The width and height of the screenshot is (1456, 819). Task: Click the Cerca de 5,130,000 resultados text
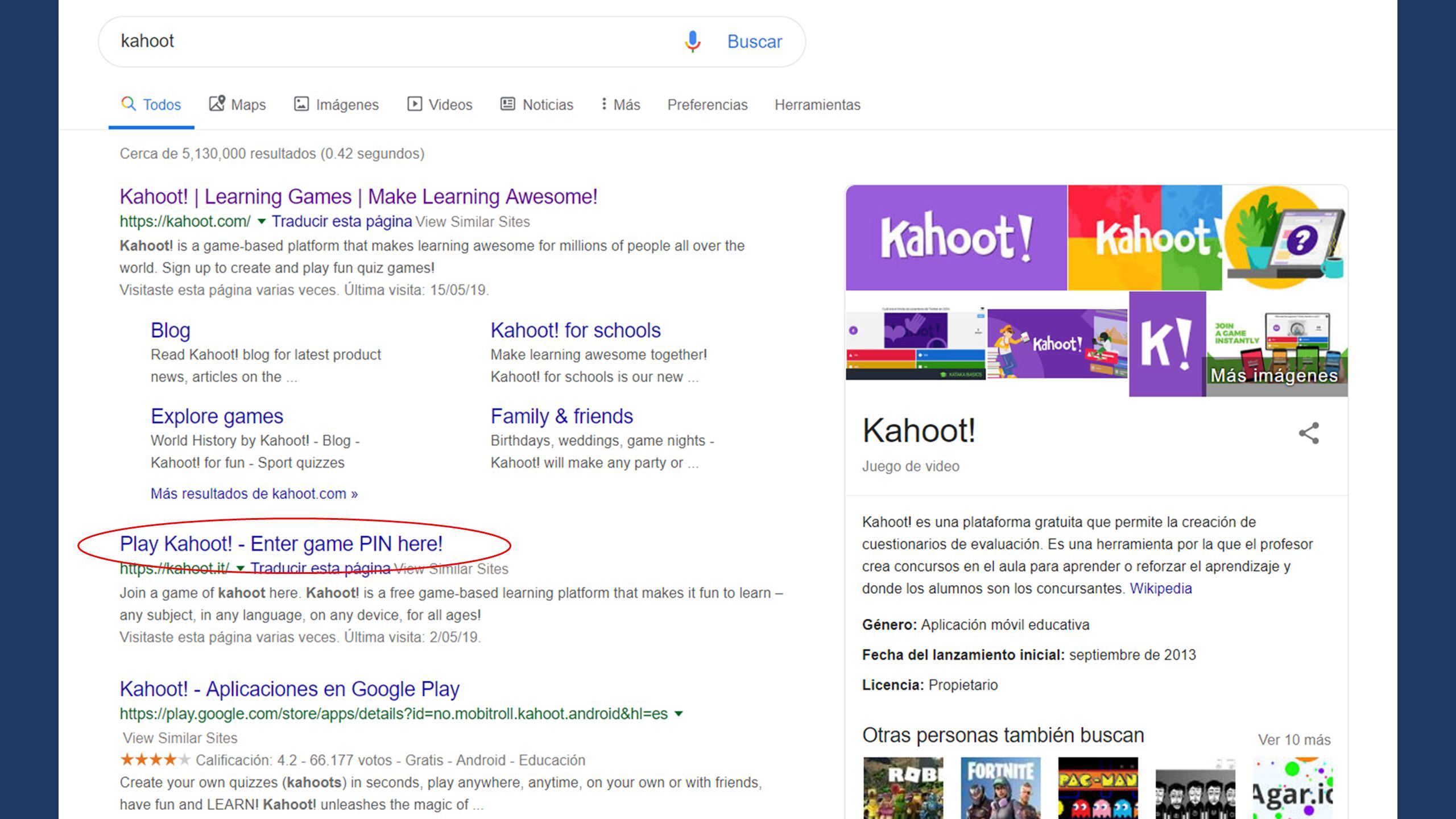[272, 154]
